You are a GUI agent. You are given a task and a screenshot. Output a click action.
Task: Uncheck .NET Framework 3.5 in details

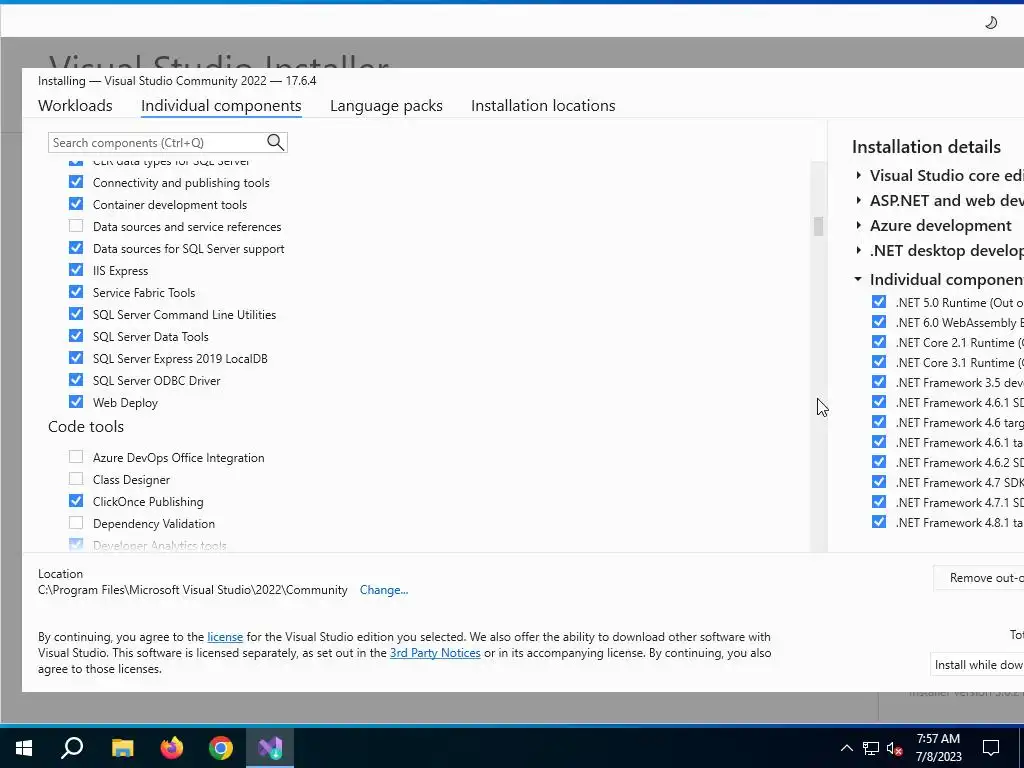pyautogui.click(x=879, y=381)
